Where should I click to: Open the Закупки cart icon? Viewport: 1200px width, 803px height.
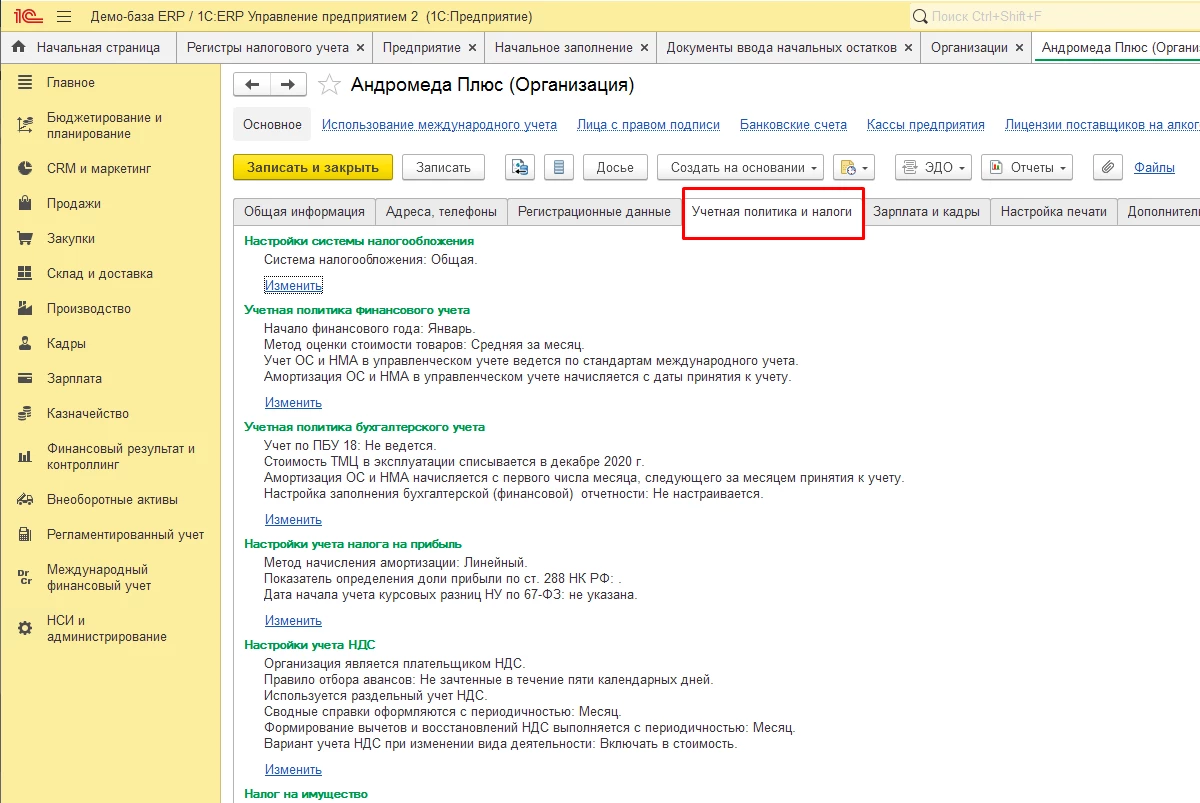[x=26, y=239]
